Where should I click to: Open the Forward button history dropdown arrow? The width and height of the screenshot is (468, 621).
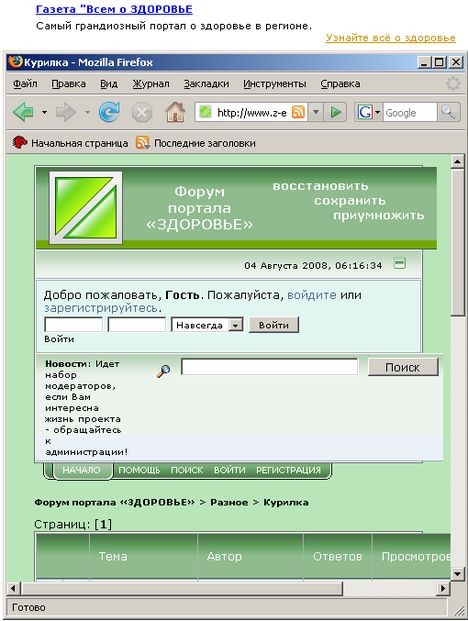[88, 112]
